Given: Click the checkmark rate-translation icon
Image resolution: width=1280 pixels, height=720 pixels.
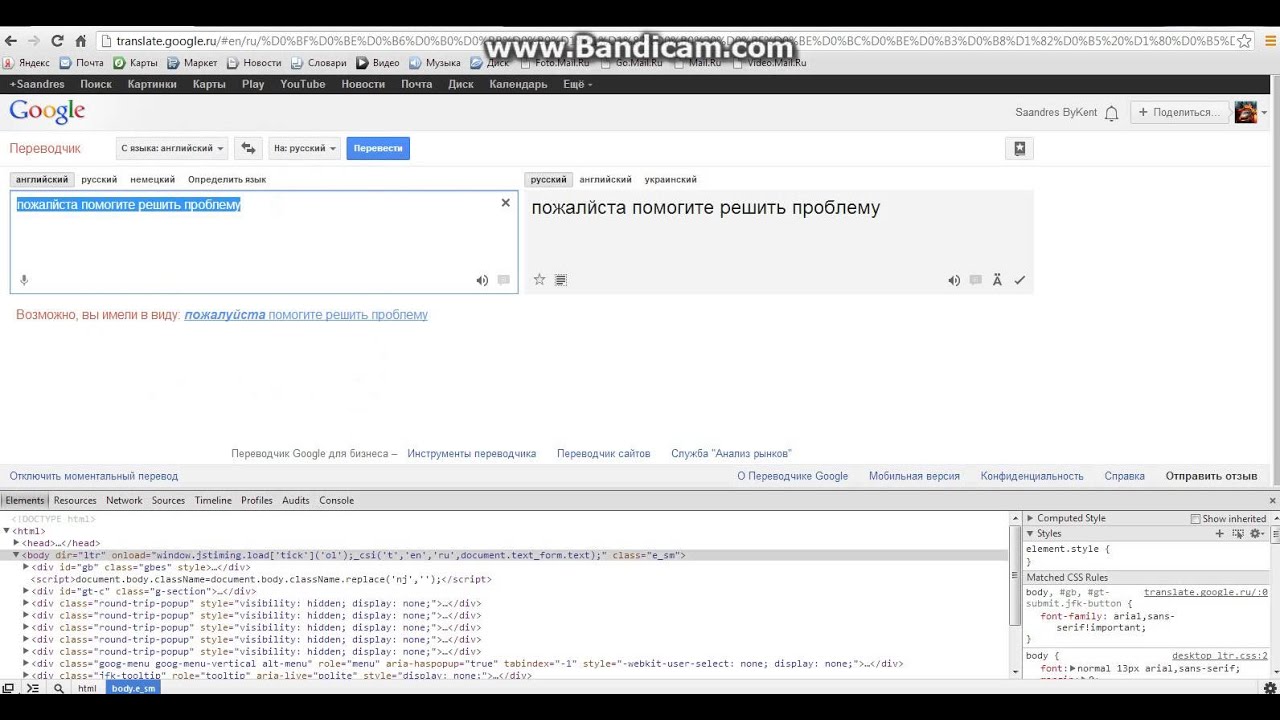Looking at the screenshot, I should [1020, 281].
